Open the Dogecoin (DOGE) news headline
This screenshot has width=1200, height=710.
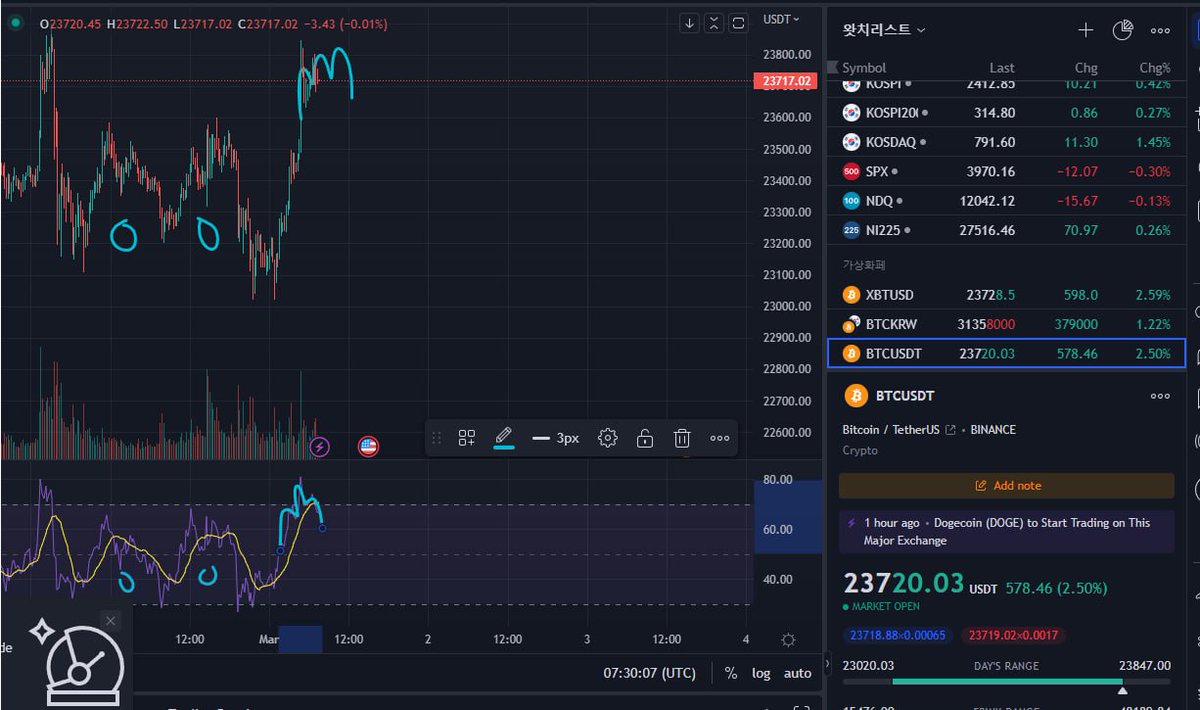click(x=1007, y=531)
